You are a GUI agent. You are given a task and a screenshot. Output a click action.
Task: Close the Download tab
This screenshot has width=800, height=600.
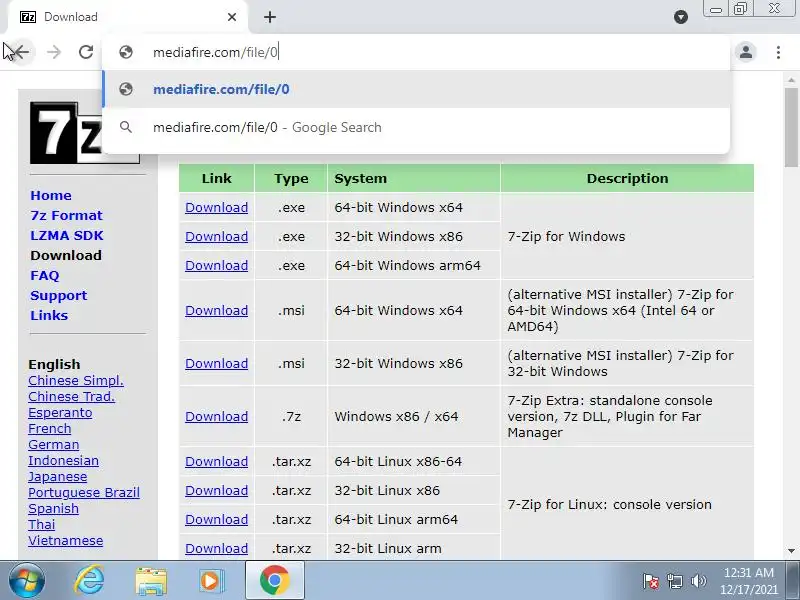[x=232, y=17]
